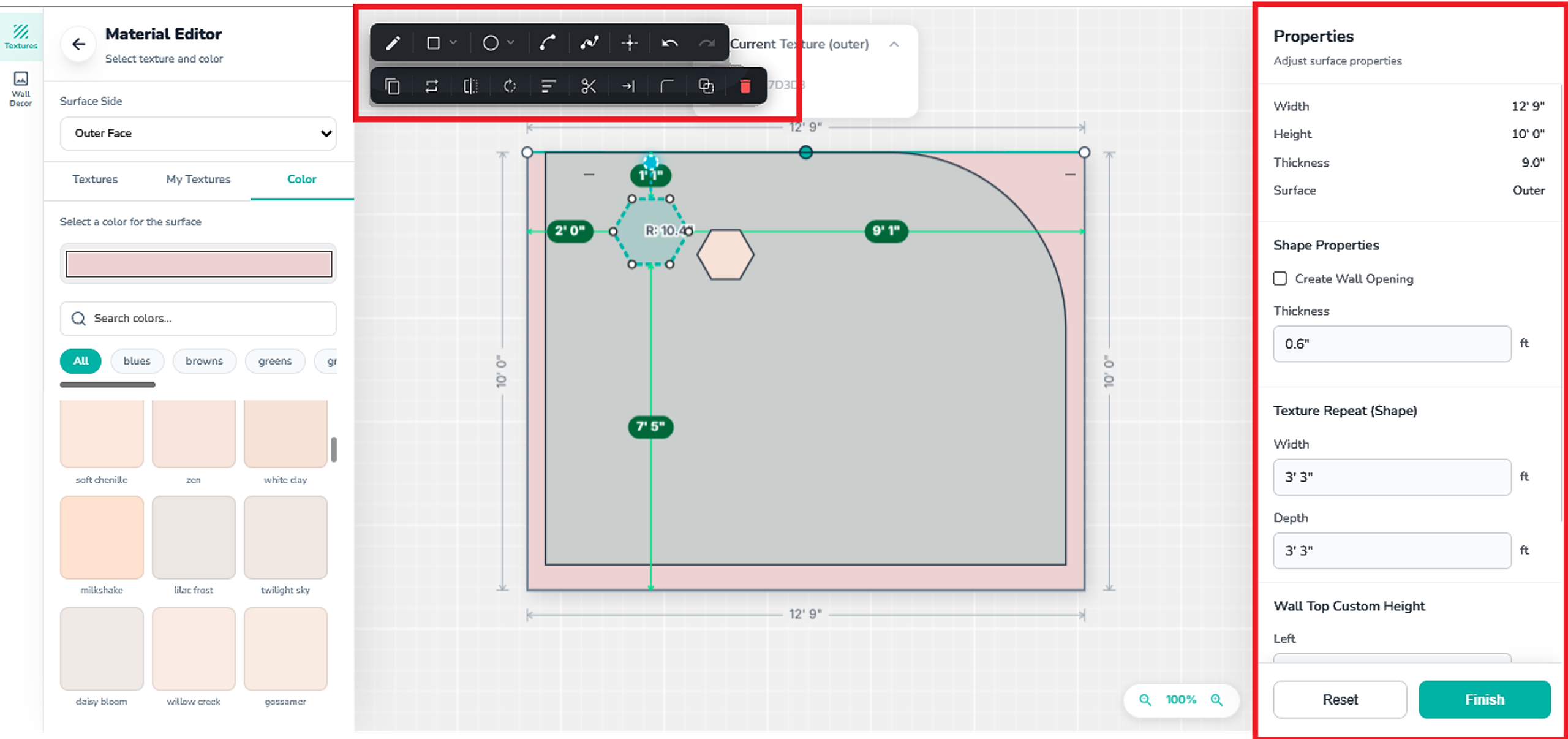This screenshot has height=739, width=1568.
Task: Open the rectangle shape options arrow
Action: pos(453,42)
